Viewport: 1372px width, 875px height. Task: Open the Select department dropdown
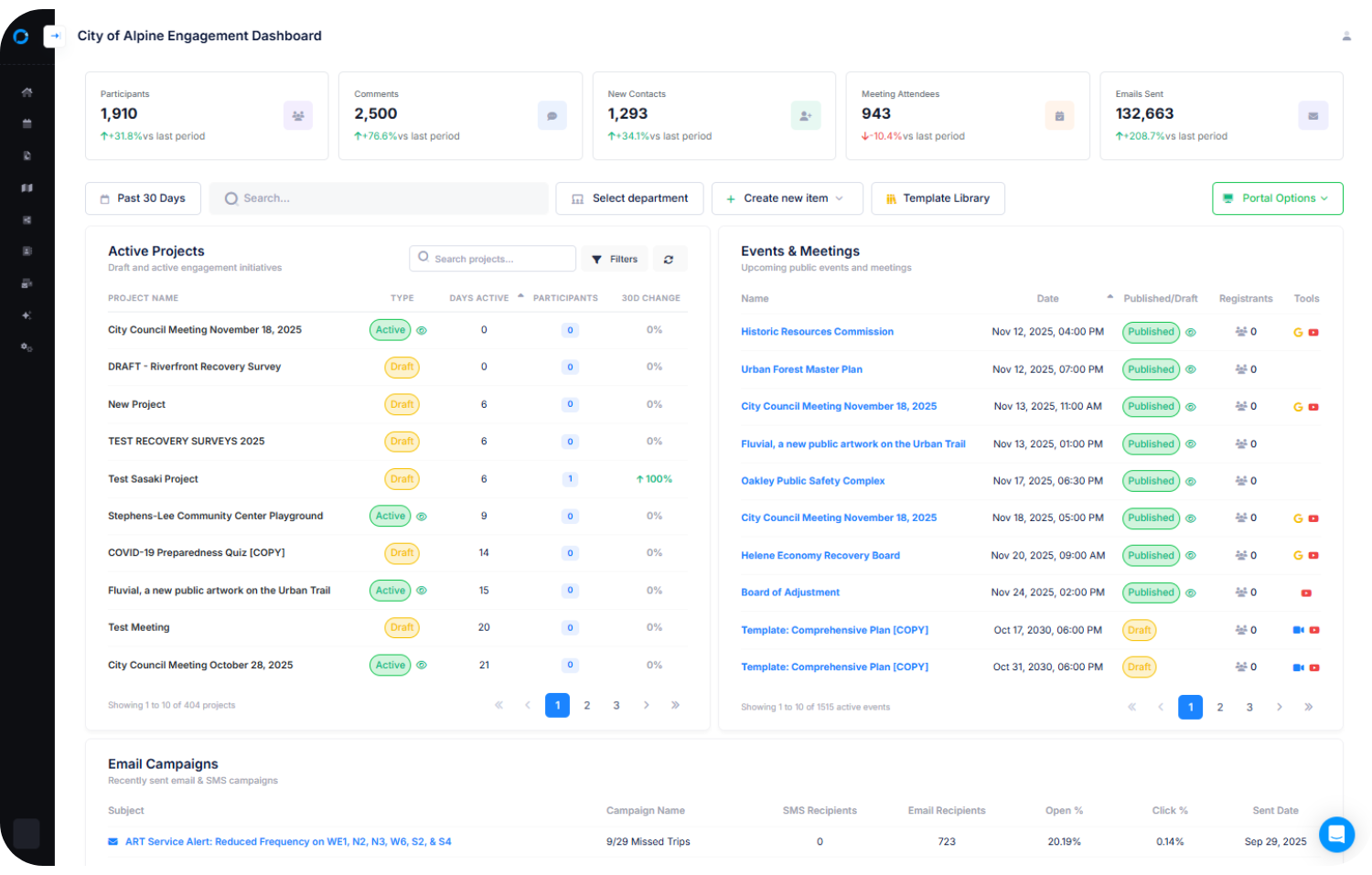point(629,198)
